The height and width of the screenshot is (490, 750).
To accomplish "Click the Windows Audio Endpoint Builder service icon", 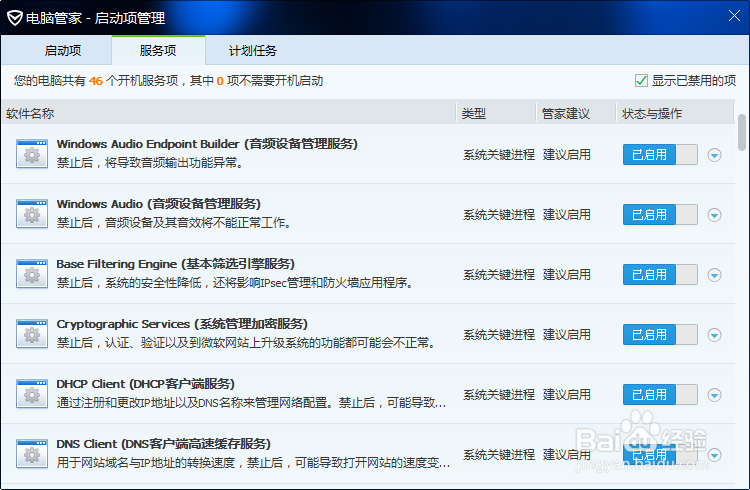I will coord(32,154).
